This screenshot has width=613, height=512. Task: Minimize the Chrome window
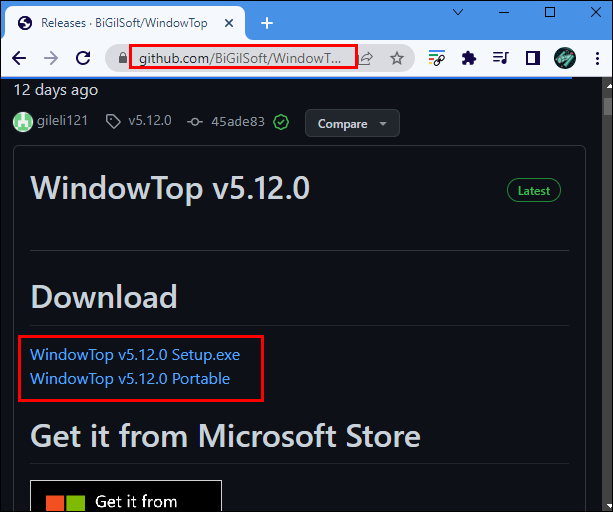(x=504, y=13)
